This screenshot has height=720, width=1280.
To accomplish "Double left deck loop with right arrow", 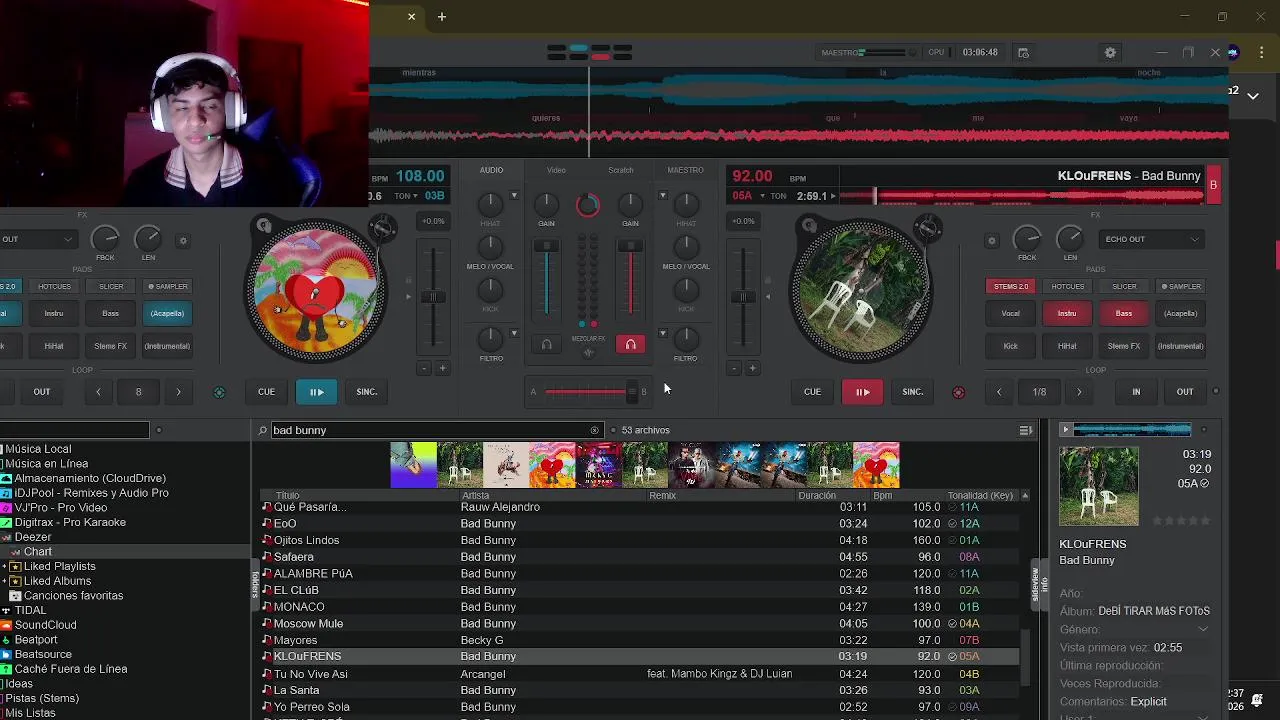I will pyautogui.click(x=178, y=392).
